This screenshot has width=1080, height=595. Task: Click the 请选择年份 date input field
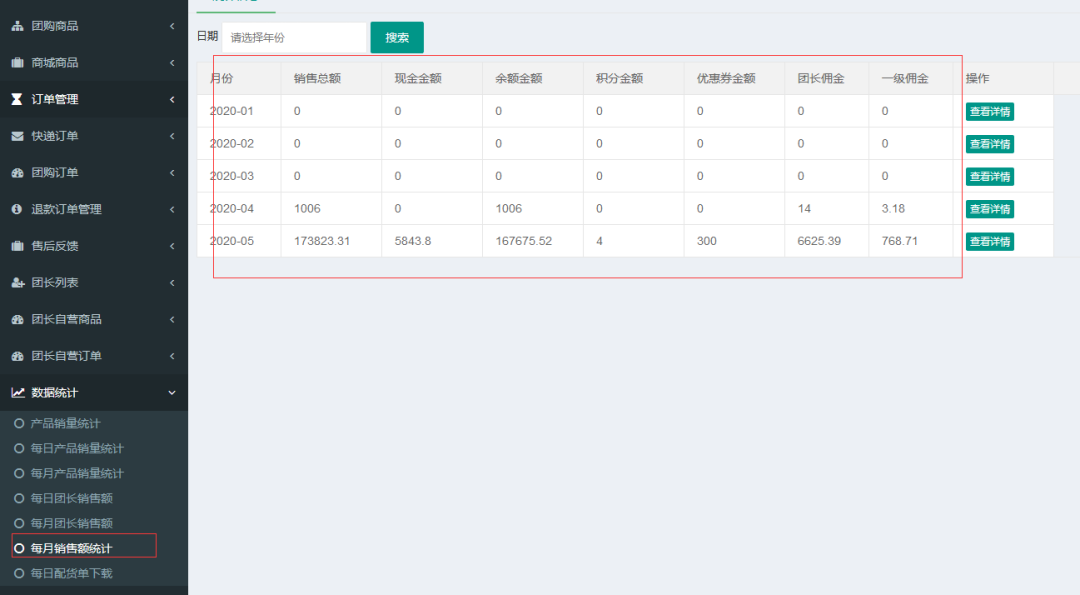coord(293,38)
